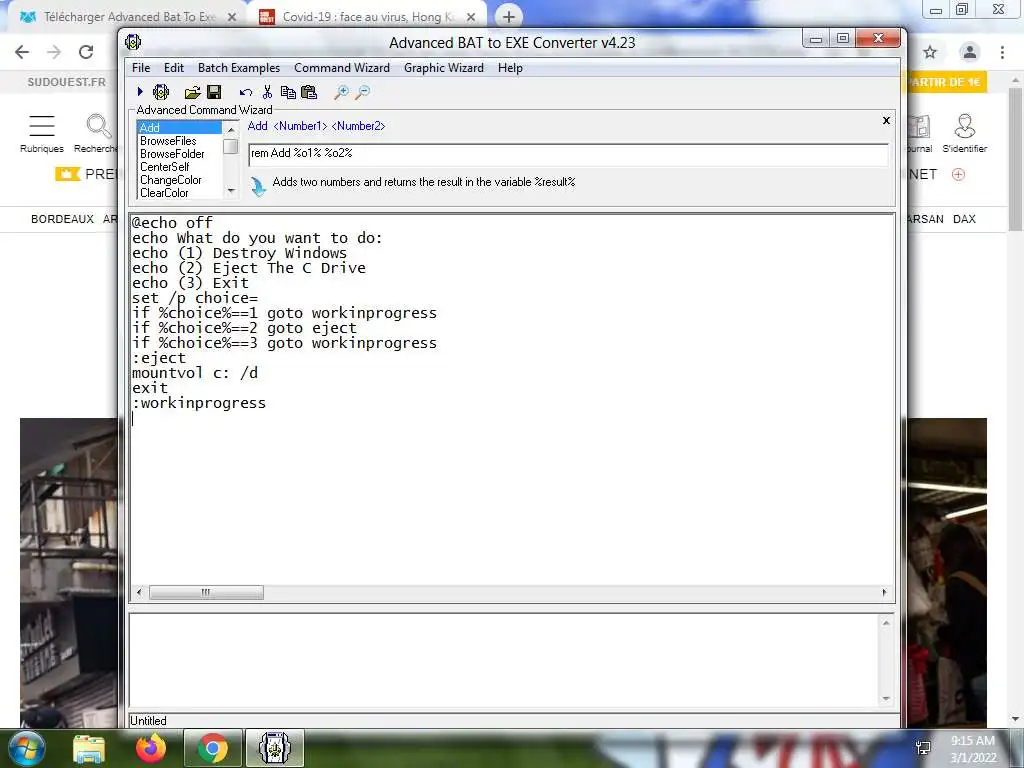Open a new browser tab

(x=509, y=17)
